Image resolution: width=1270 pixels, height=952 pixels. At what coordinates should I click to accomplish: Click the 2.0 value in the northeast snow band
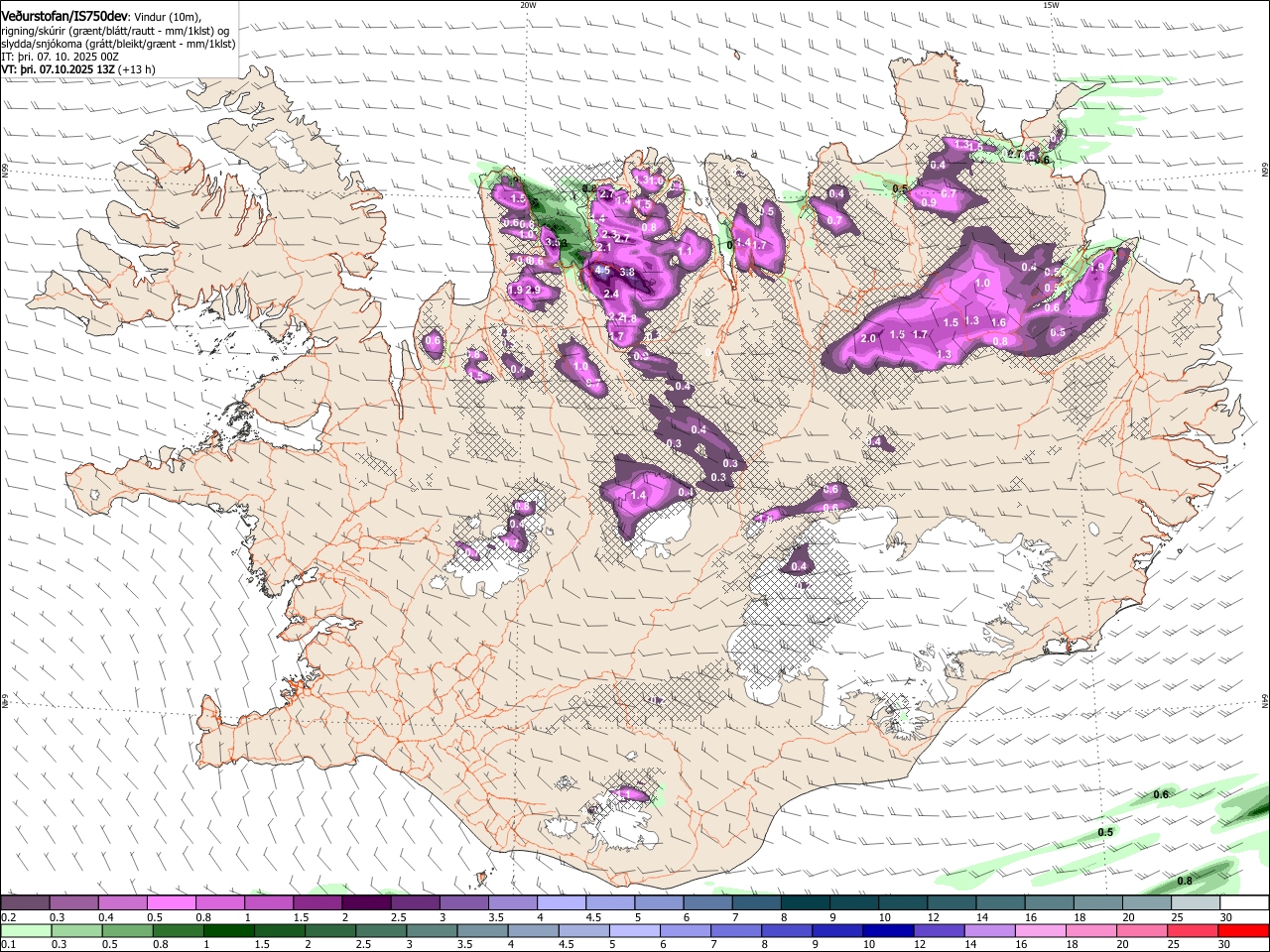(x=868, y=338)
